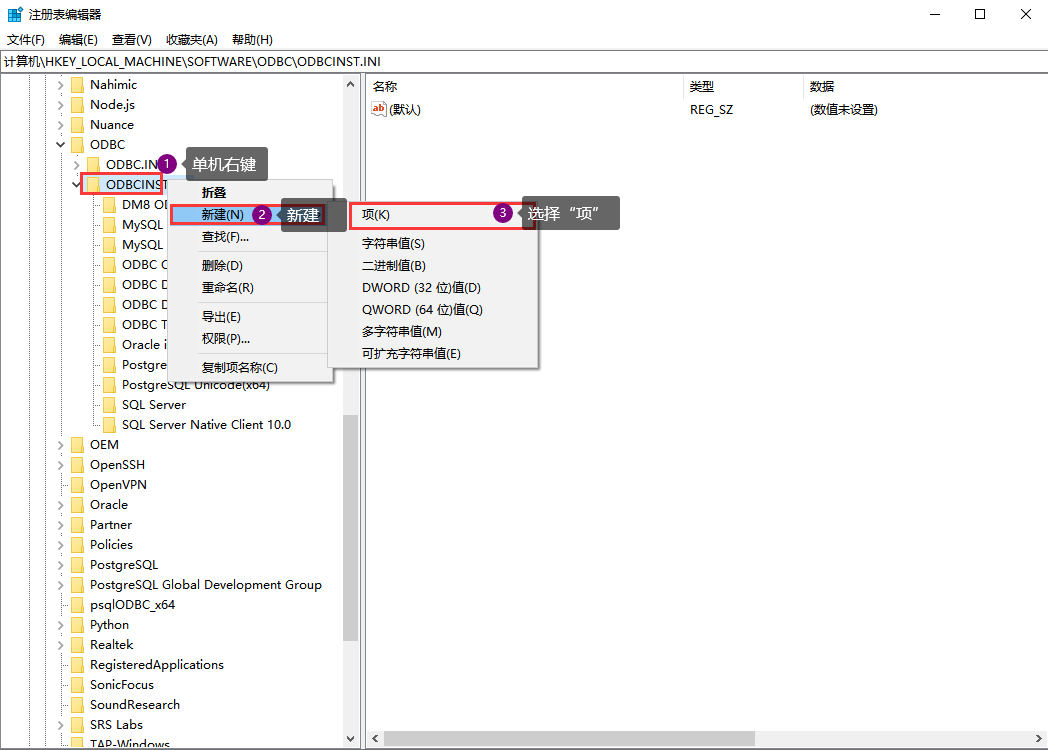
Task: Click 查找(F)... in the context menu
Action: click(250, 237)
